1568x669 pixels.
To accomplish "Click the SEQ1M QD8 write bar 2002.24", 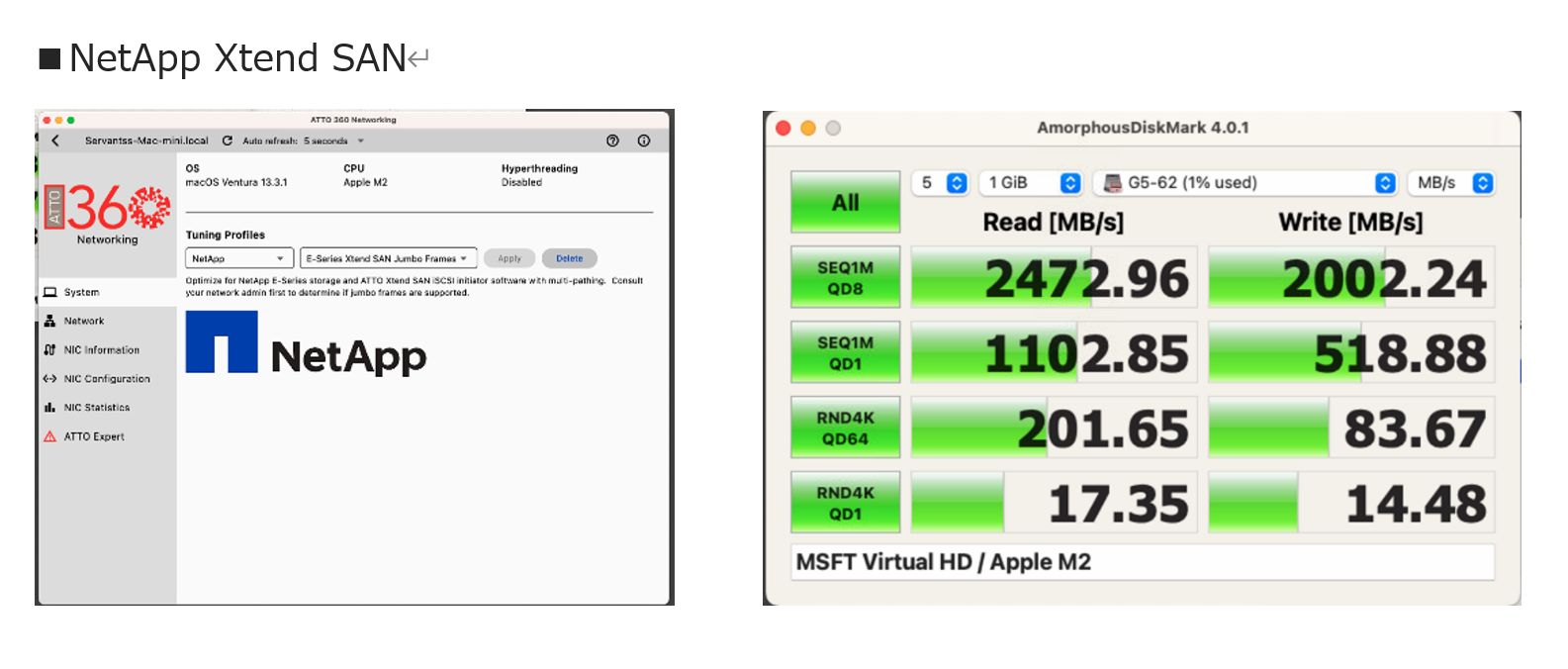I will 1351,277.
